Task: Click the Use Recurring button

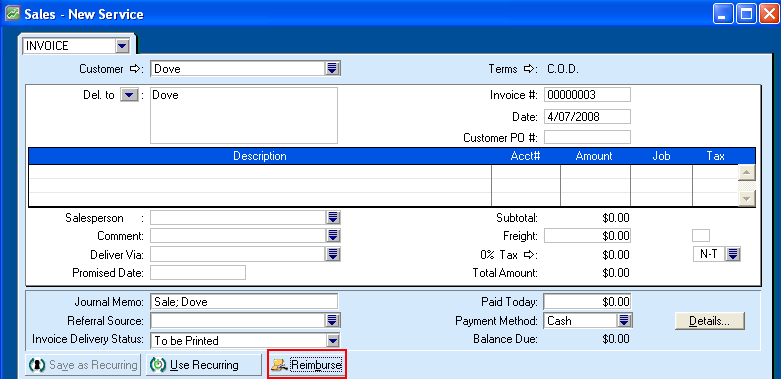Action: point(204,365)
